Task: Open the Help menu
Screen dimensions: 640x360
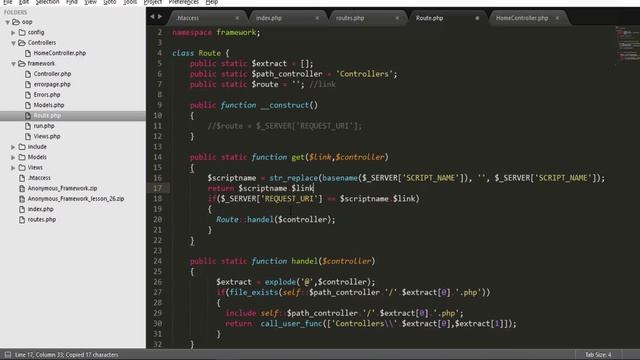Action: [211, 2]
